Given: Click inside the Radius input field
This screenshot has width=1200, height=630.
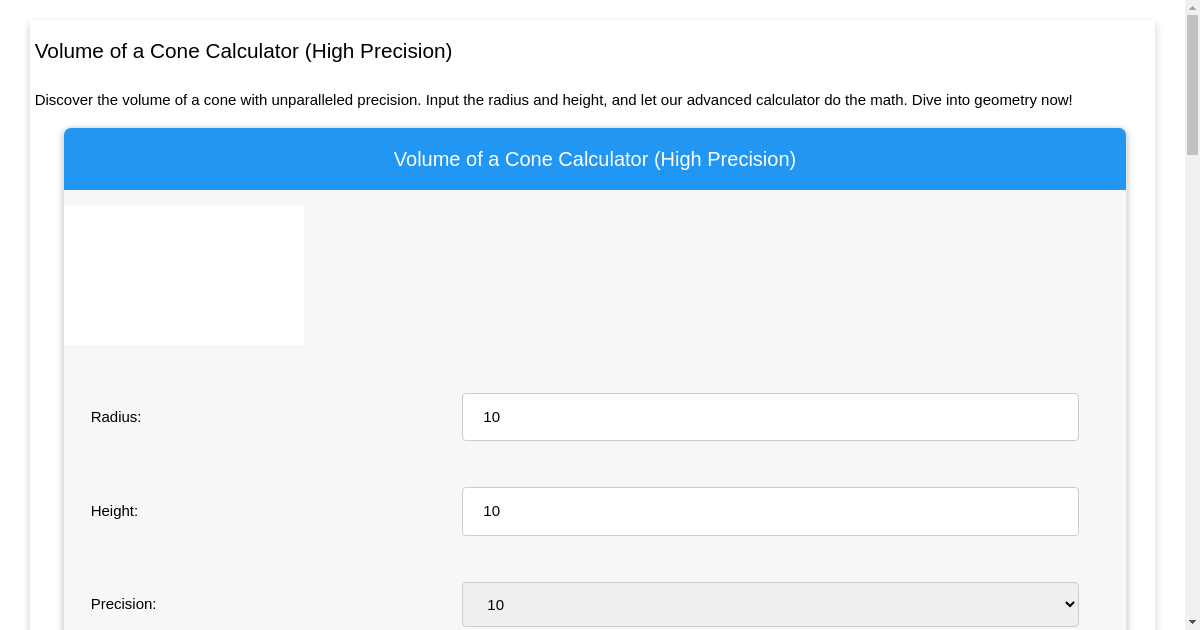Looking at the screenshot, I should tap(770, 417).
